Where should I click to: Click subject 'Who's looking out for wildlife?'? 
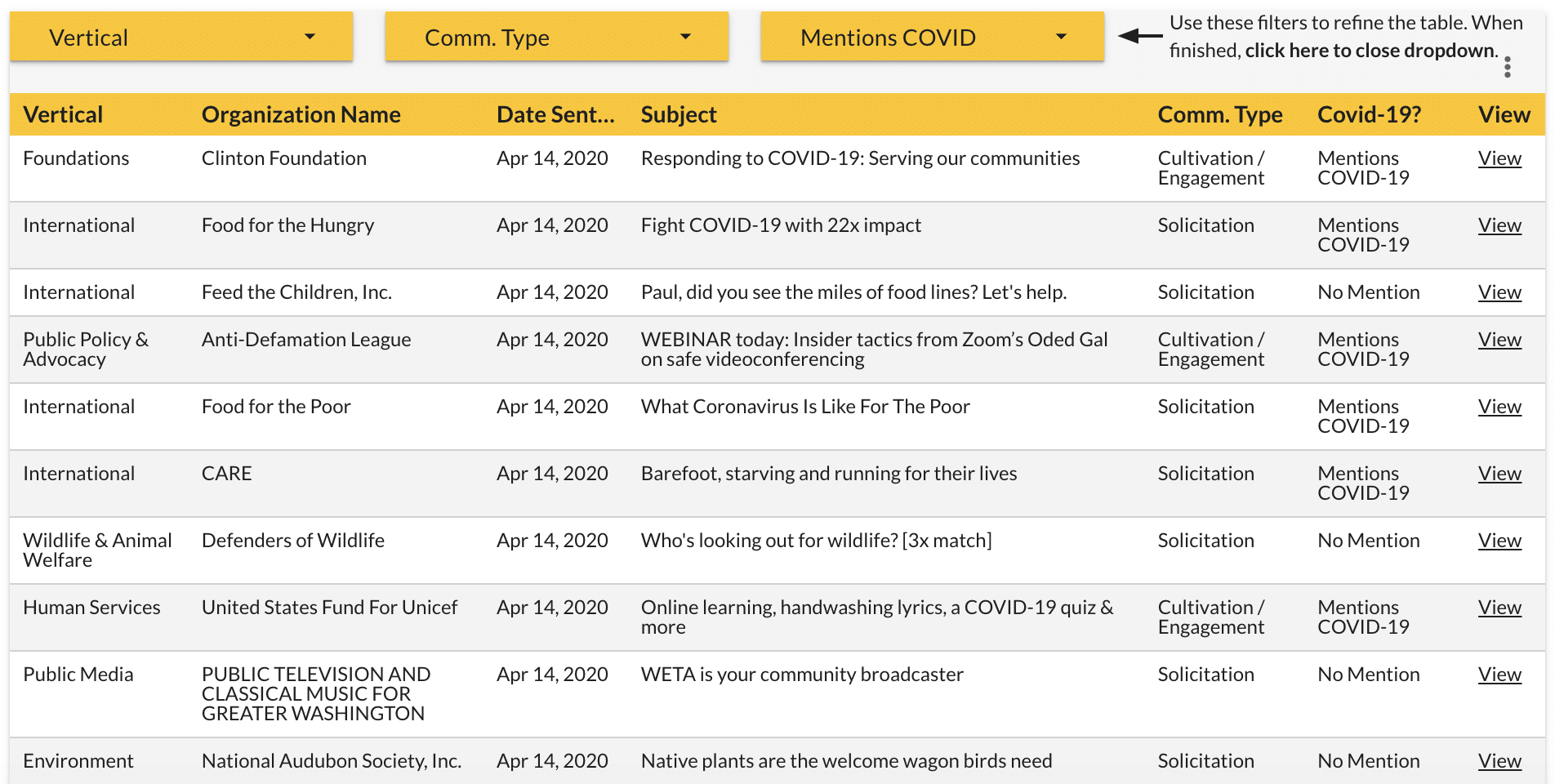pyautogui.click(x=817, y=541)
